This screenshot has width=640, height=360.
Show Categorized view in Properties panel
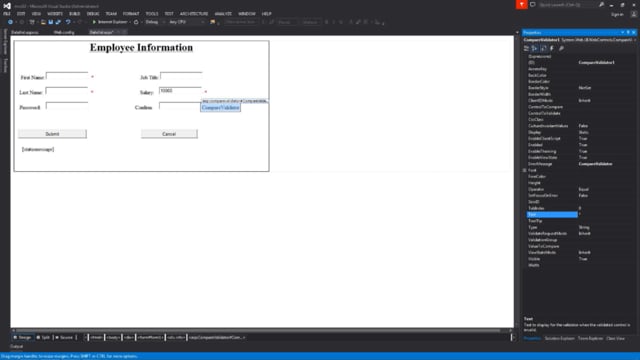pos(527,48)
